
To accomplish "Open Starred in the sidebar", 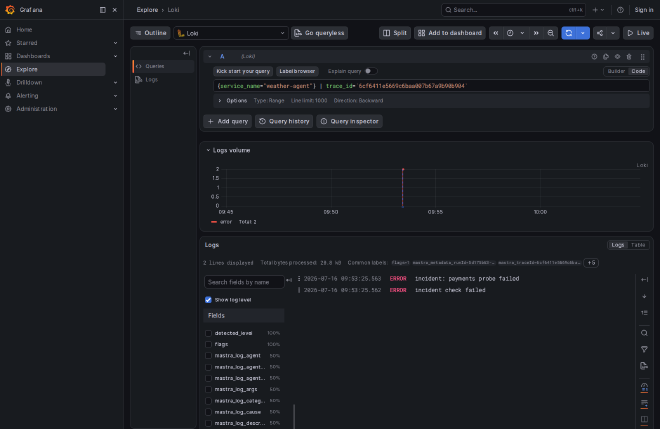I will [27, 43].
